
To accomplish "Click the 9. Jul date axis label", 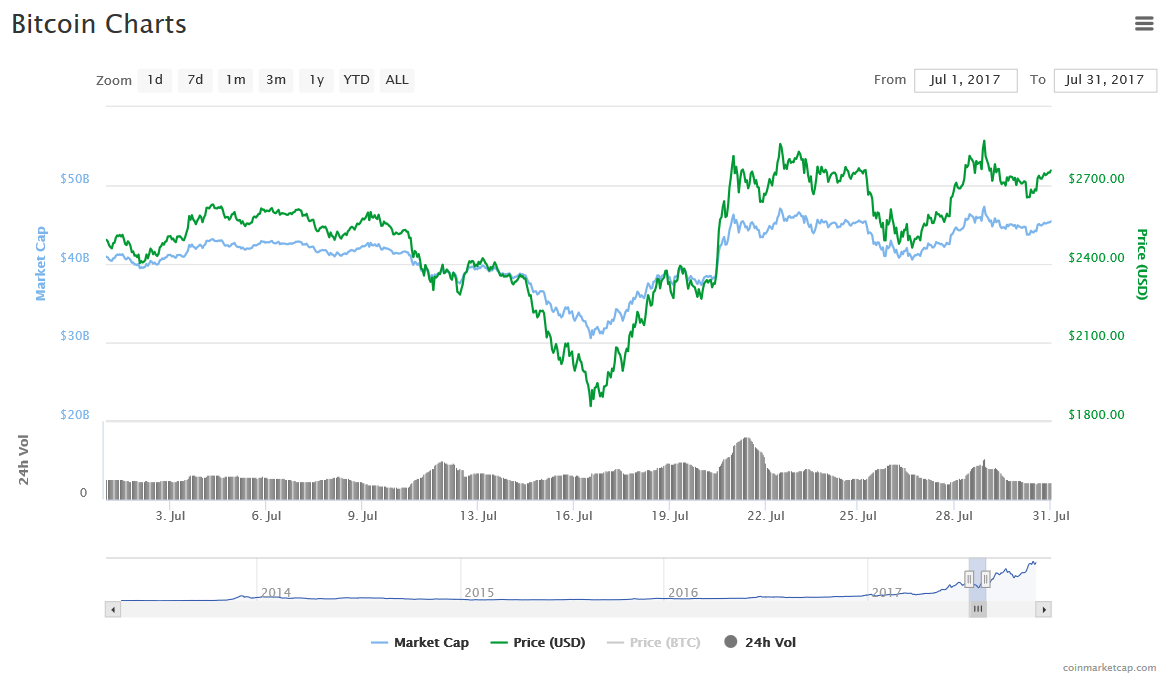I will click(x=362, y=516).
